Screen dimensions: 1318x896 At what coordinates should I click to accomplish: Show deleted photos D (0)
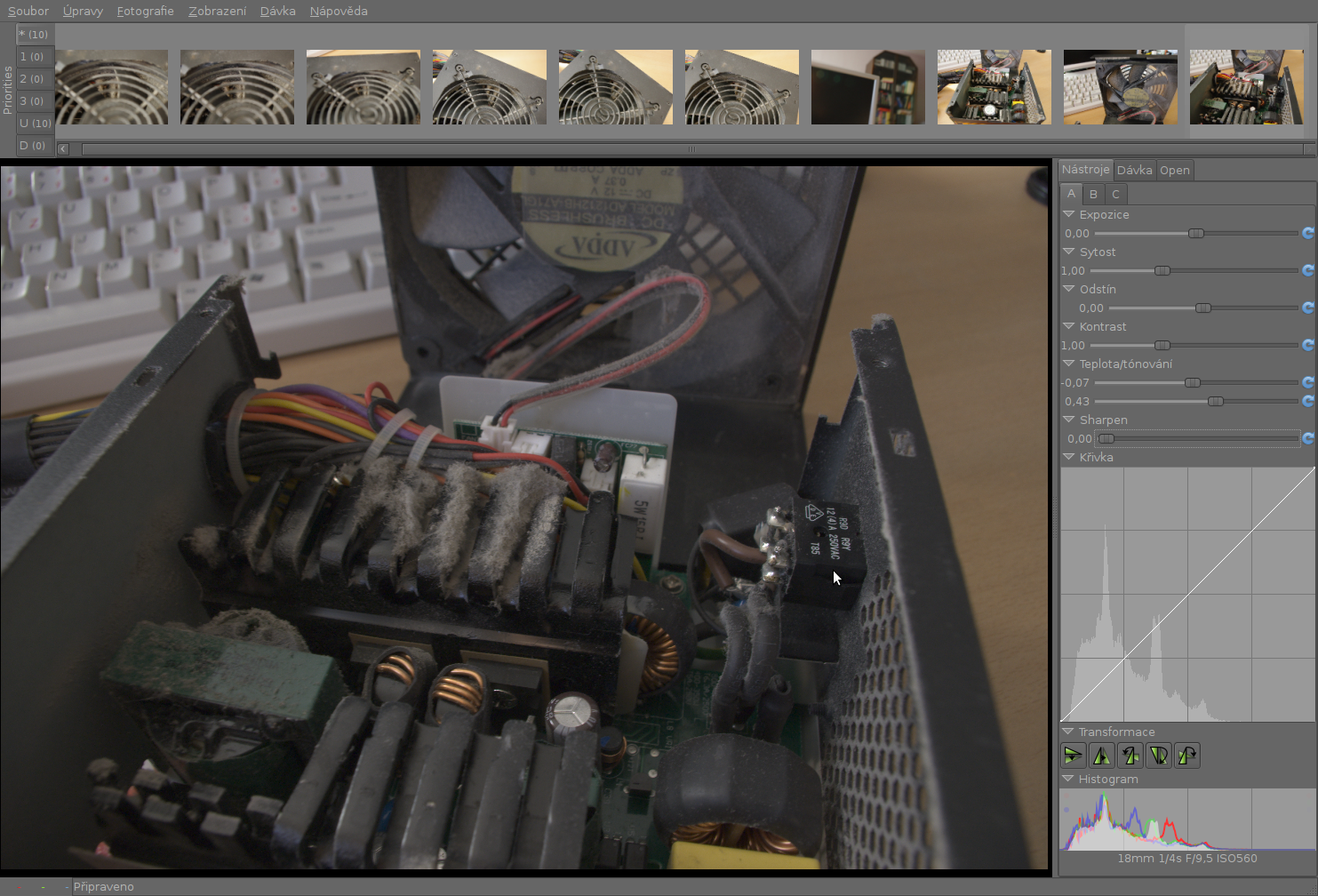pyautogui.click(x=35, y=145)
